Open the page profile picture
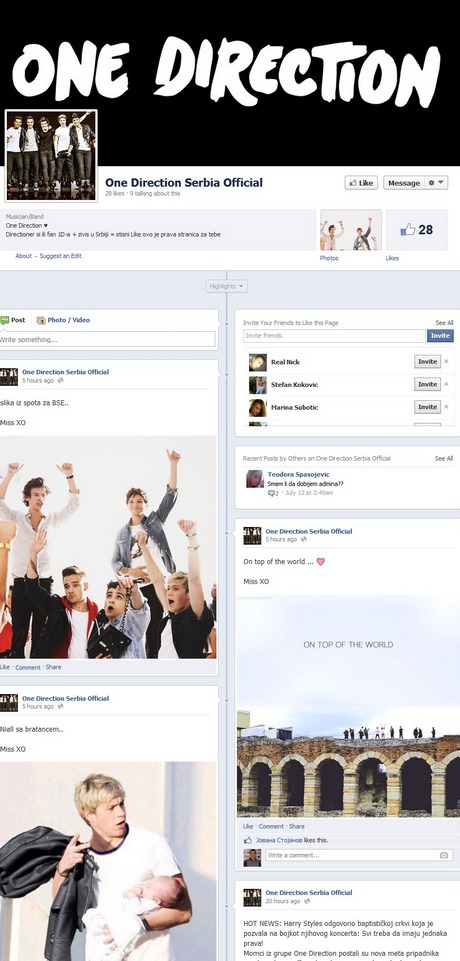 click(51, 156)
